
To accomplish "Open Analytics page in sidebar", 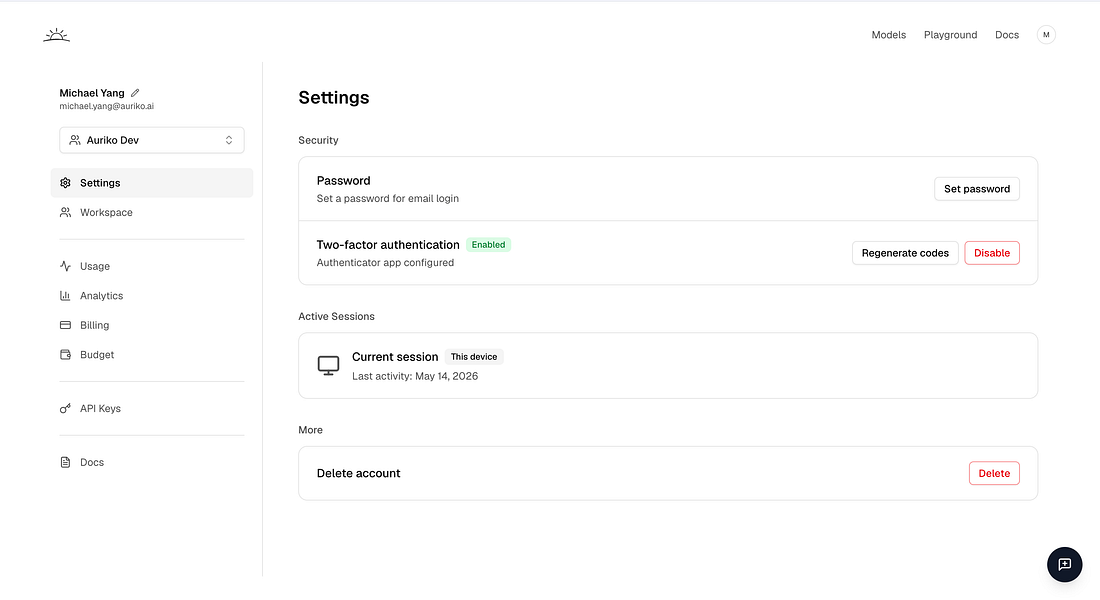I will point(152,296).
